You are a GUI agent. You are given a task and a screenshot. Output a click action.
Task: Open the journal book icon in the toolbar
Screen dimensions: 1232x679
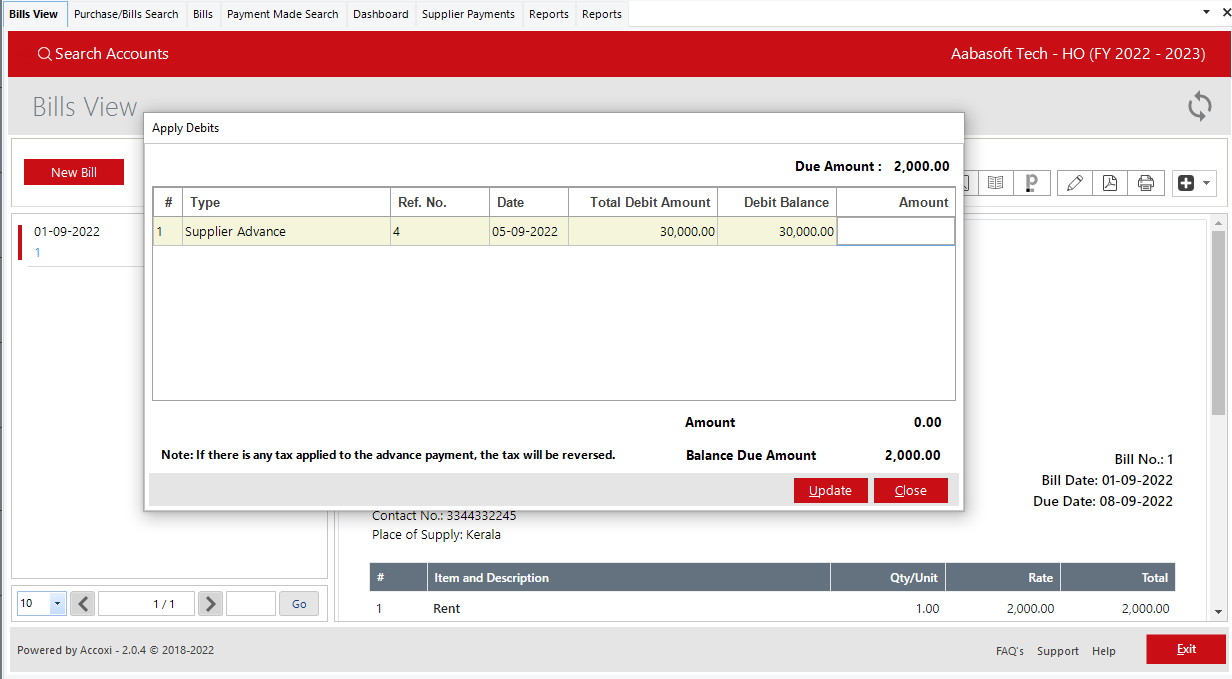pos(997,183)
